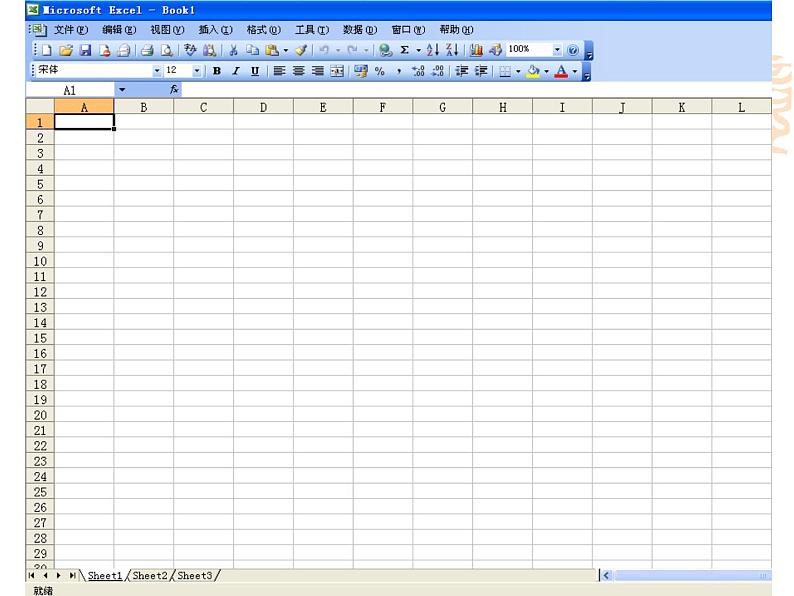
Task: Click the Undo arrow icon
Action: tap(325, 50)
